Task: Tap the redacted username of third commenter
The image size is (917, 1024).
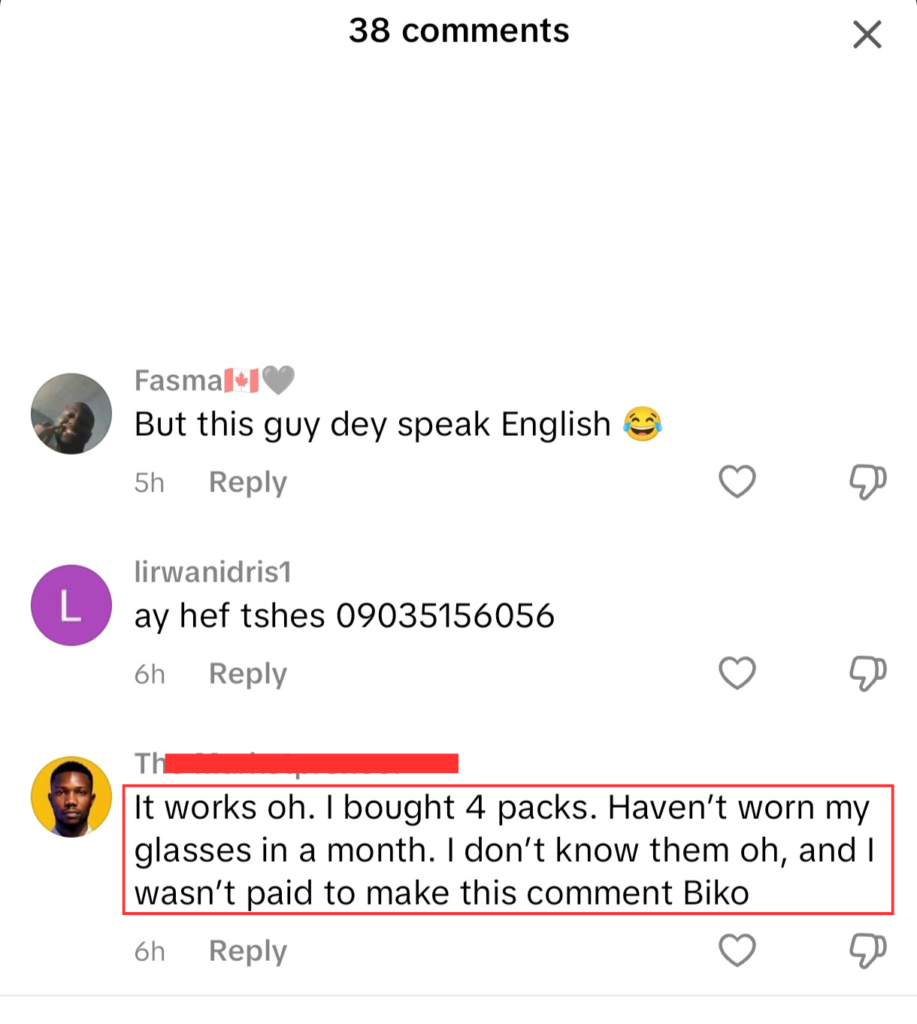Action: point(296,763)
